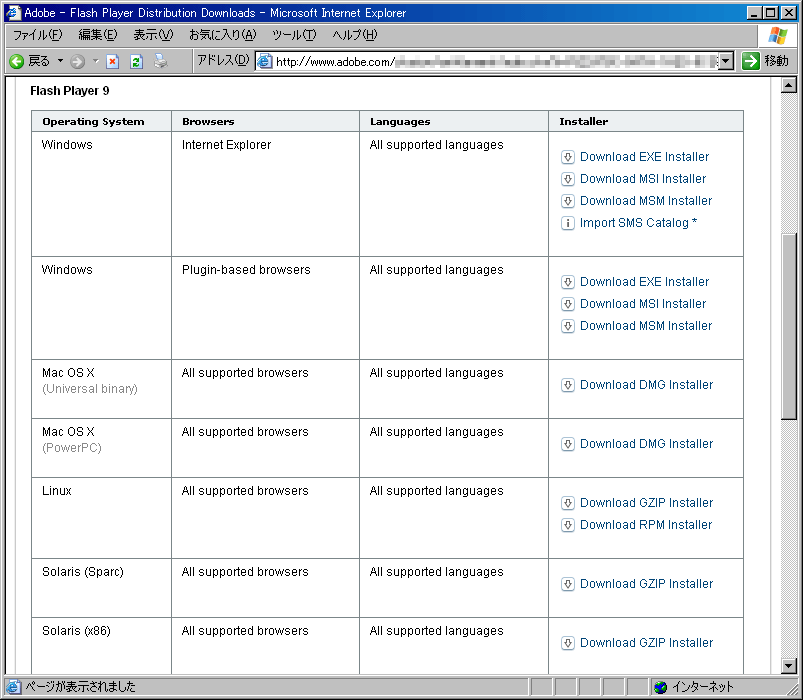Stop loading with the red X icon
This screenshot has height=700, width=803.
click(113, 61)
